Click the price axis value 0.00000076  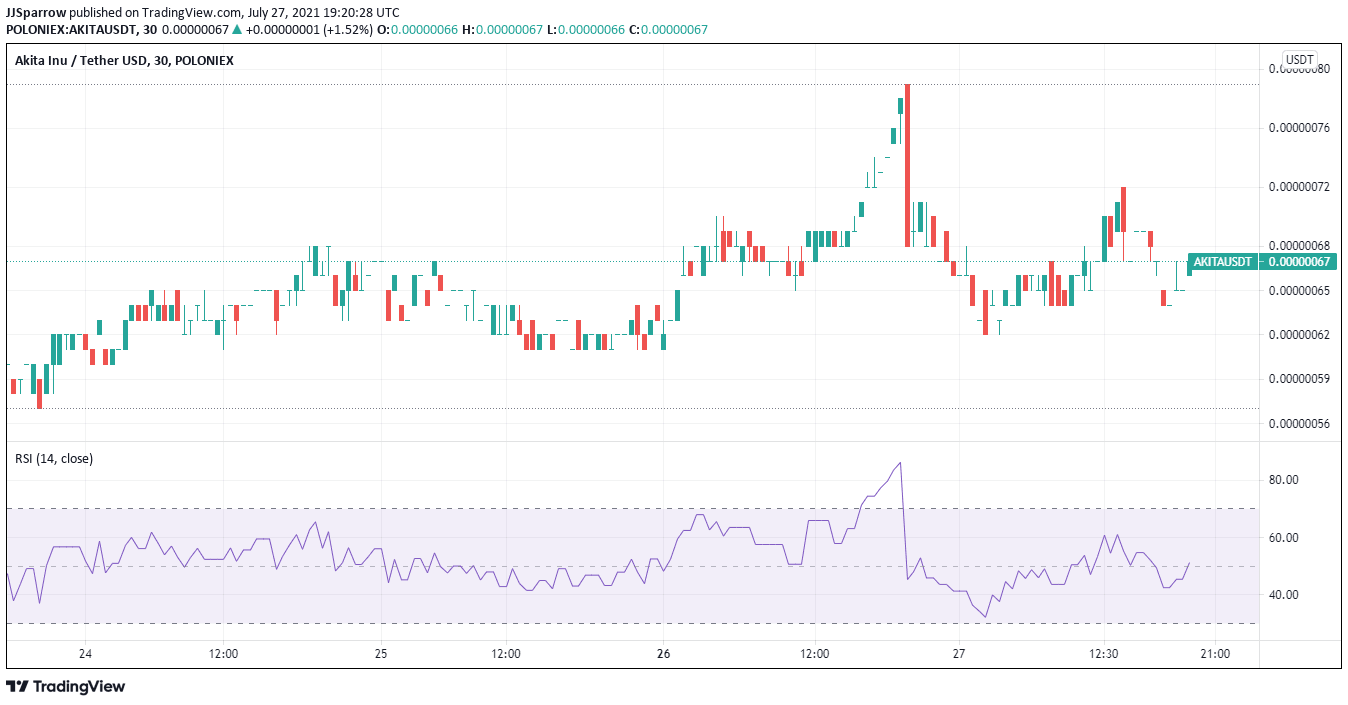click(1299, 127)
